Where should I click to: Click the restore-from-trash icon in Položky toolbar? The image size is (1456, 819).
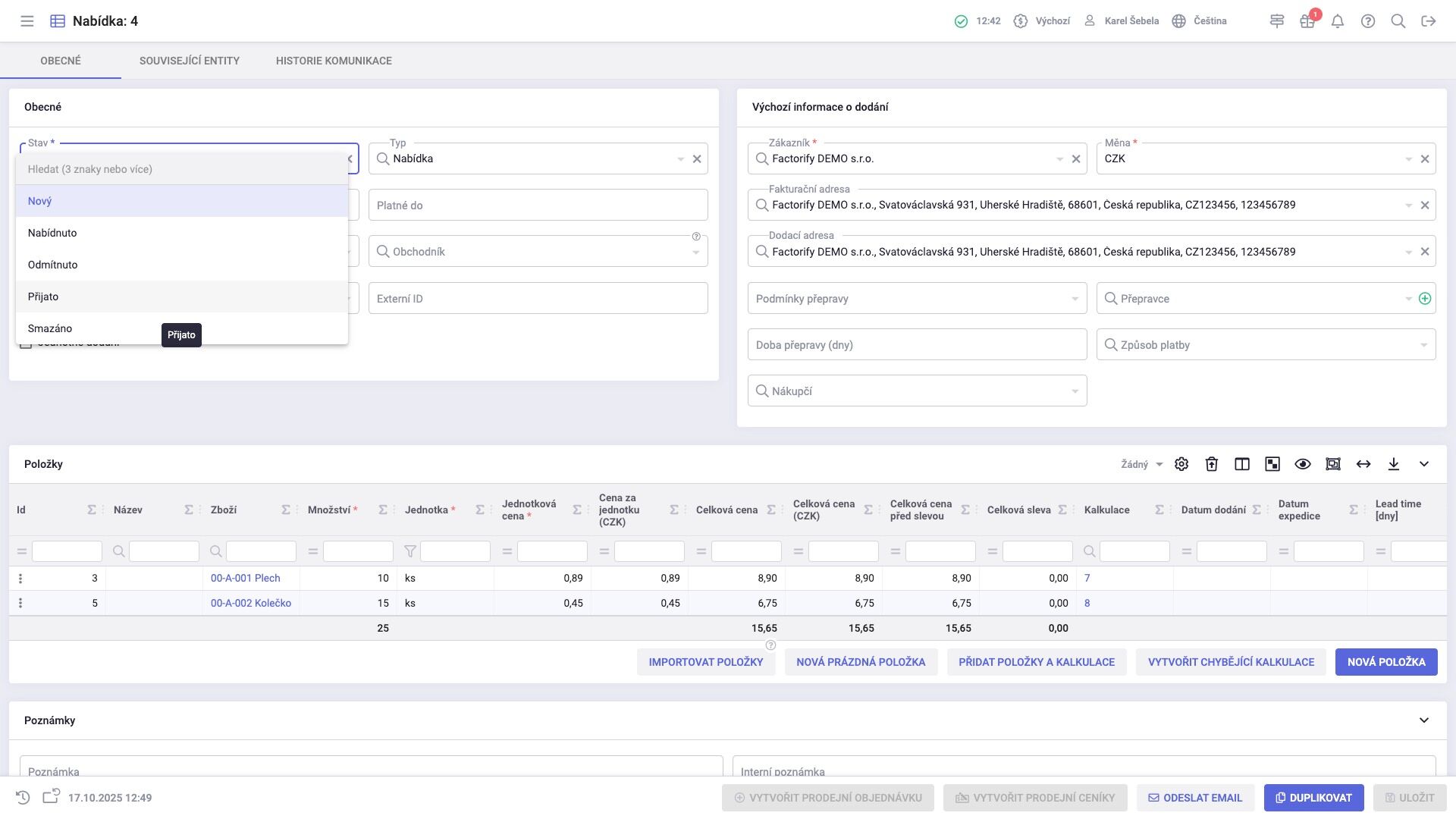[1212, 464]
